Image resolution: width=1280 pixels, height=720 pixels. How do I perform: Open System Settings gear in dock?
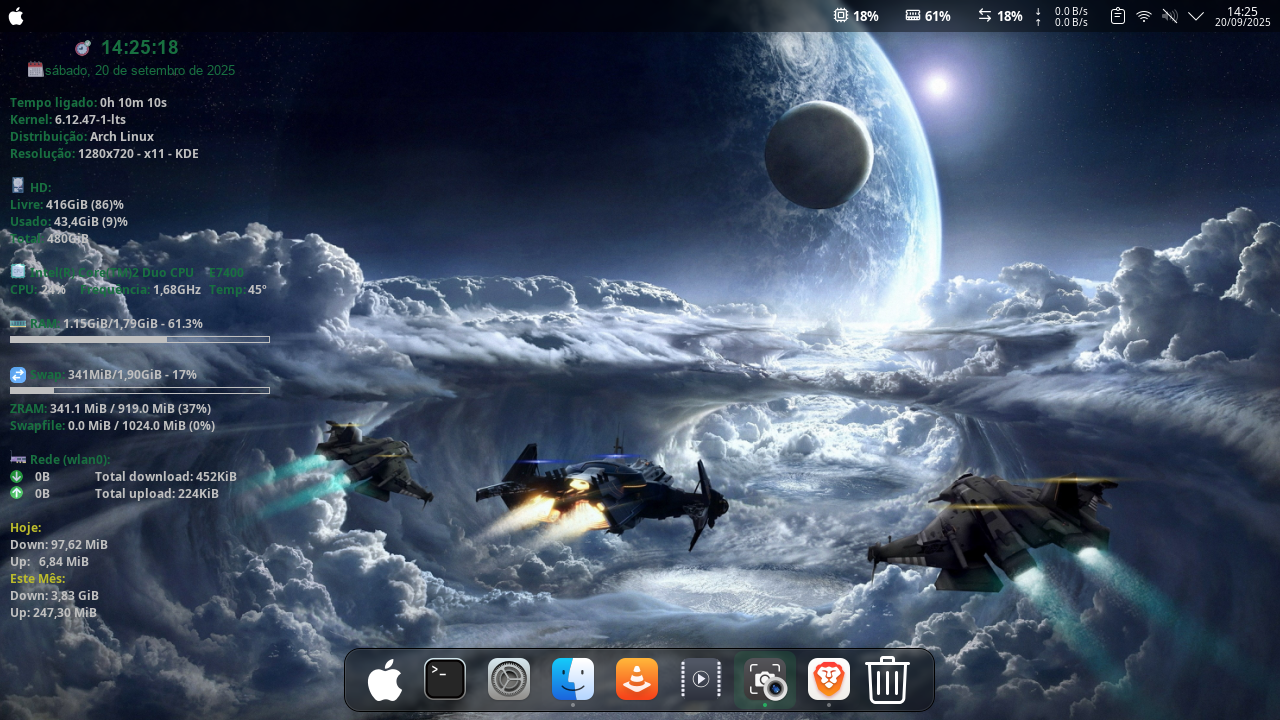[509, 679]
